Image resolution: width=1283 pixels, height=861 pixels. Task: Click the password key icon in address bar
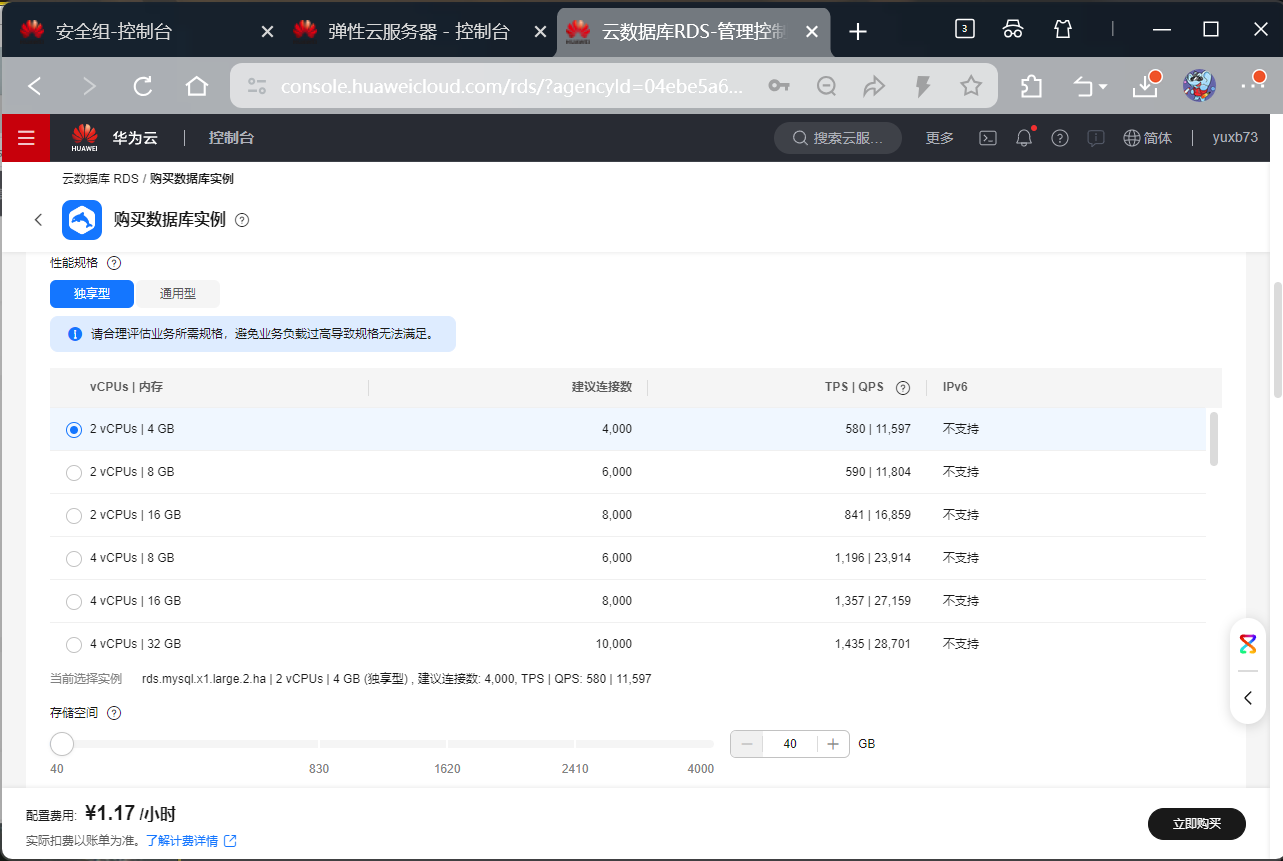click(x=779, y=86)
